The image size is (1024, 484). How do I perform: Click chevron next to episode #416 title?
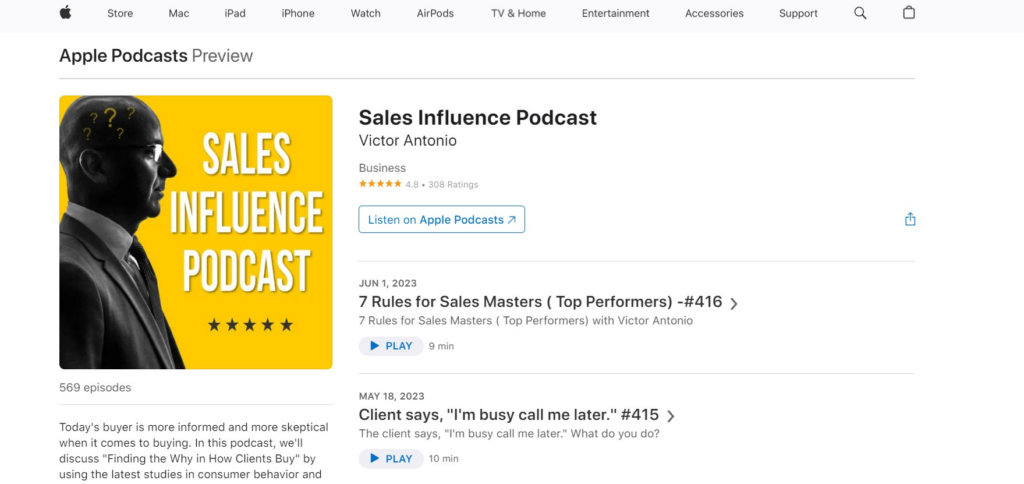pyautogui.click(x=734, y=304)
